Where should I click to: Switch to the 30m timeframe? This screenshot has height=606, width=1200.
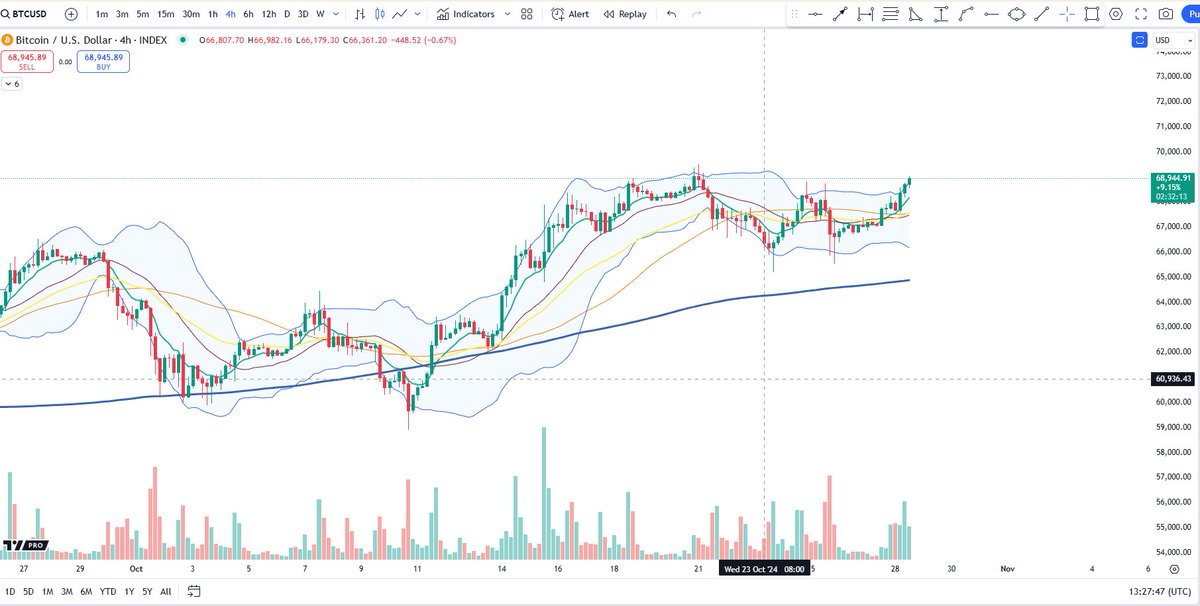pyautogui.click(x=191, y=15)
